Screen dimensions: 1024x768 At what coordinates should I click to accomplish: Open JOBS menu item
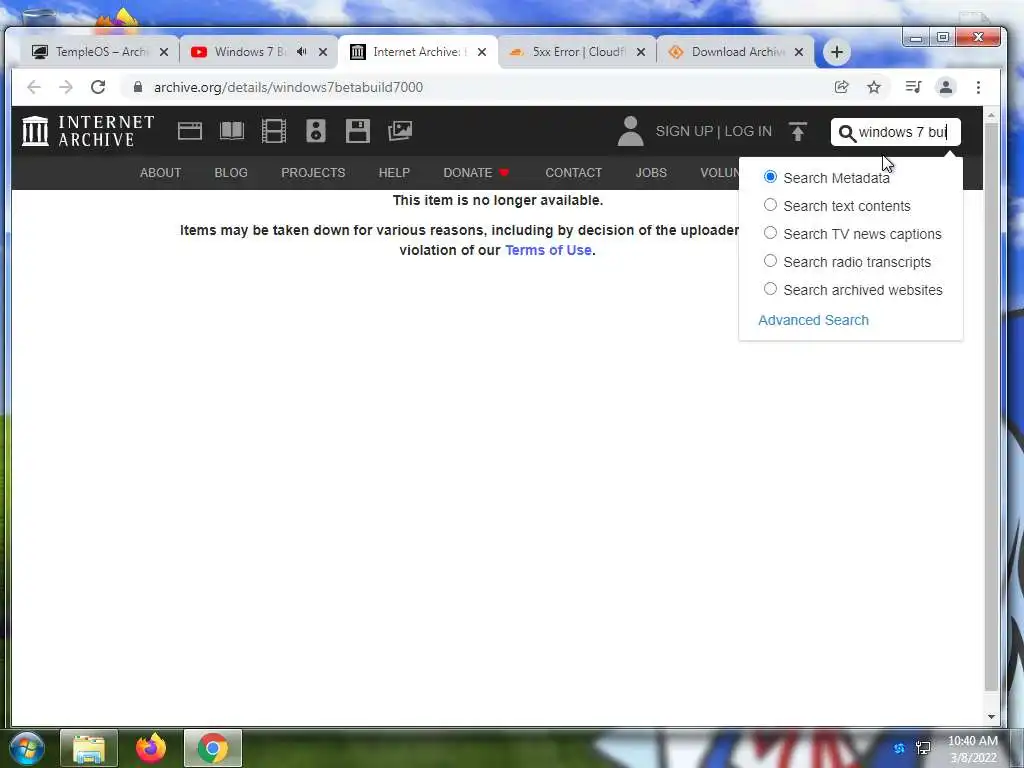pos(651,172)
